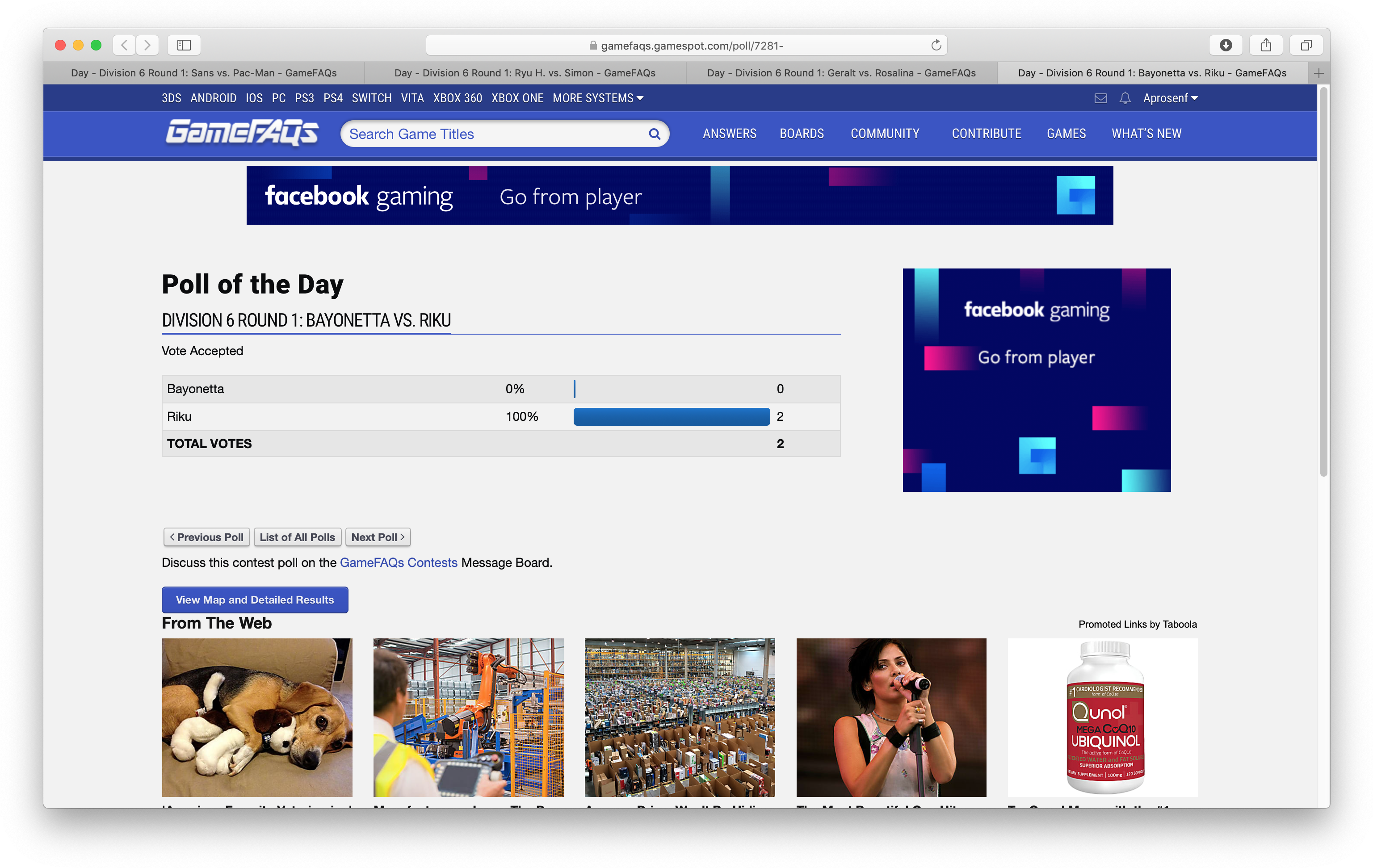This screenshot has height=868, width=1373.
Task: Open the Safari downloads icon
Action: click(x=1225, y=45)
